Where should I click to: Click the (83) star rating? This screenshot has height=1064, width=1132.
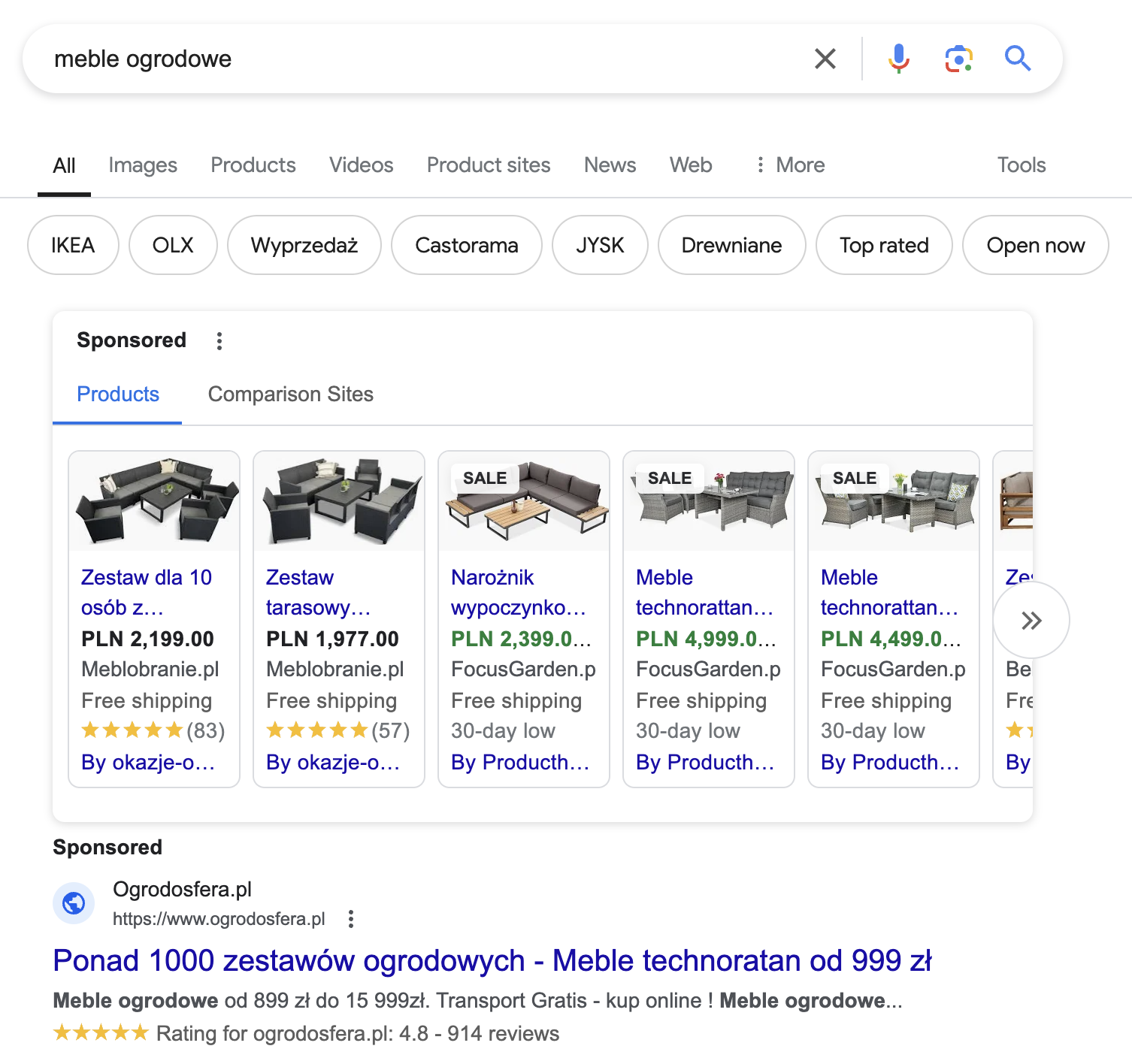point(153,730)
